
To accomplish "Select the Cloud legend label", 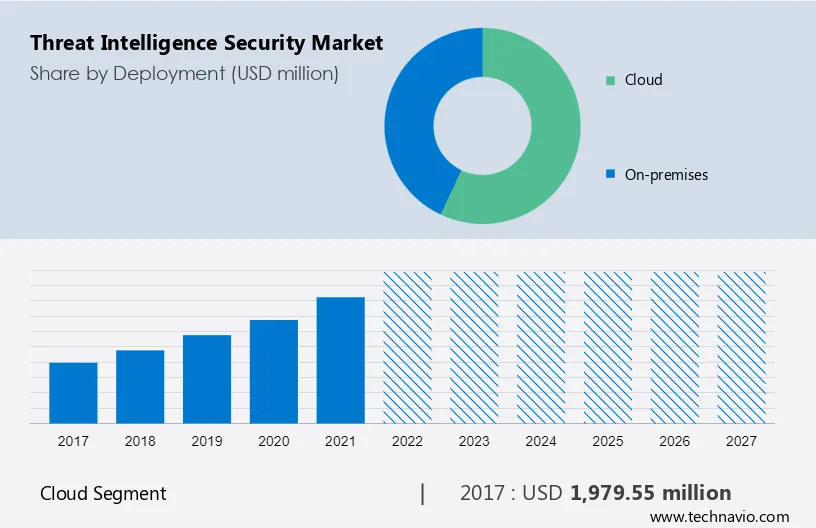I will (x=643, y=80).
